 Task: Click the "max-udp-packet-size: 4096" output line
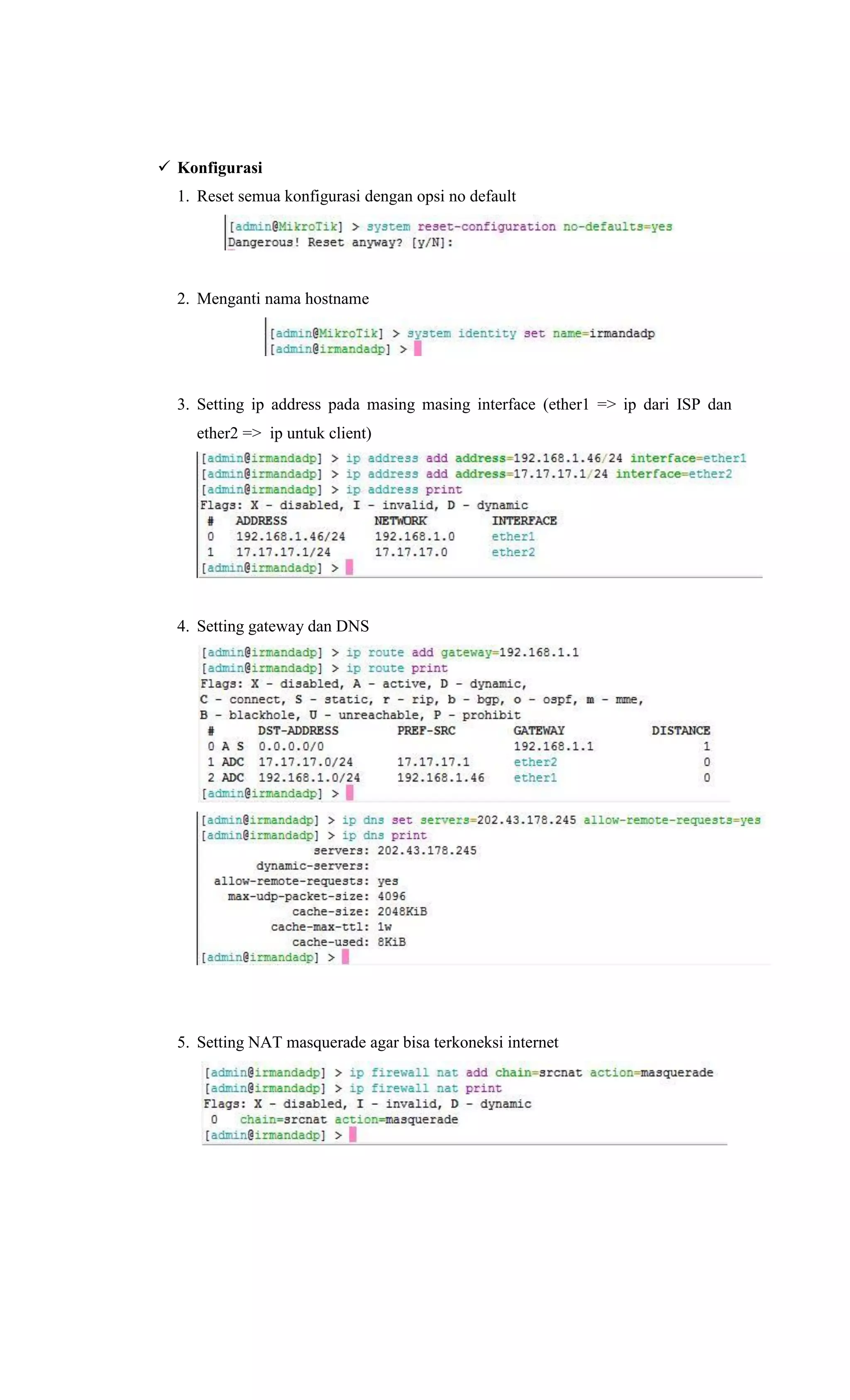[x=317, y=897]
